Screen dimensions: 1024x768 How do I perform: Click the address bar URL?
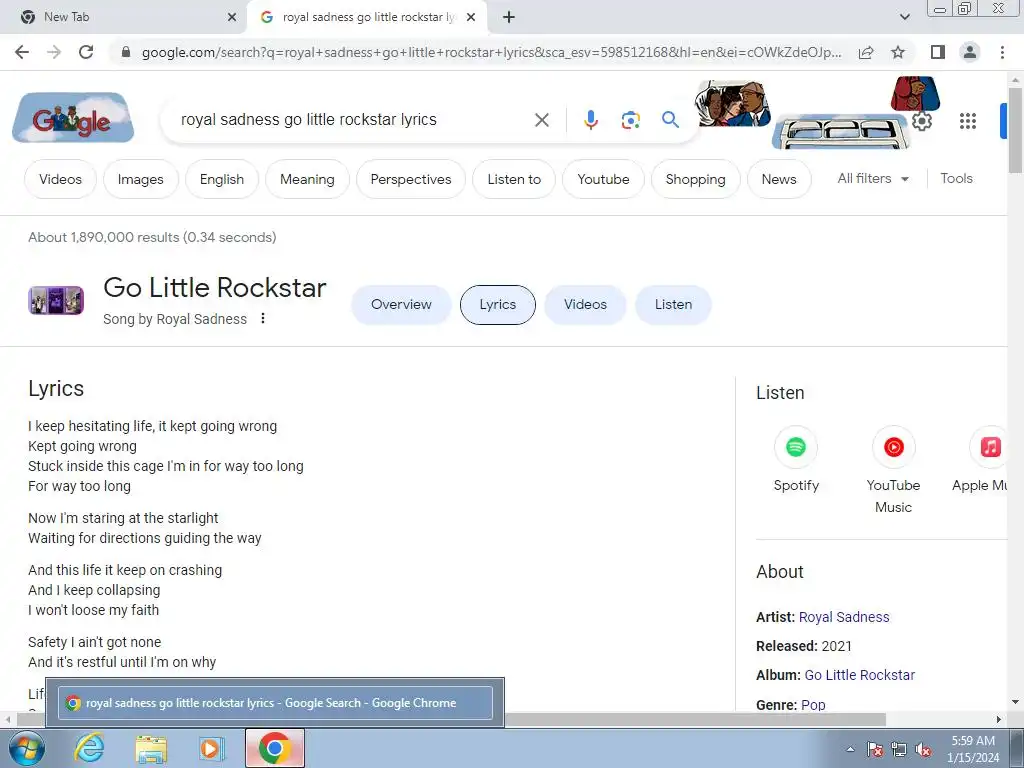491,52
